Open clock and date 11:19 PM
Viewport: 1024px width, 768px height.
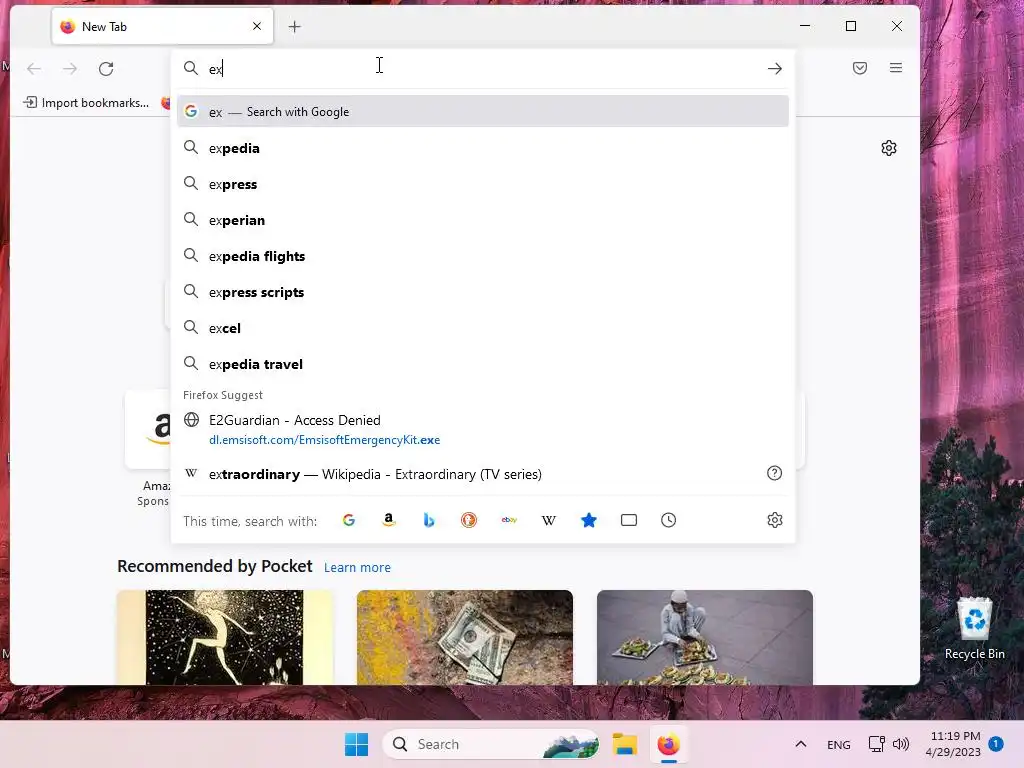click(x=953, y=744)
